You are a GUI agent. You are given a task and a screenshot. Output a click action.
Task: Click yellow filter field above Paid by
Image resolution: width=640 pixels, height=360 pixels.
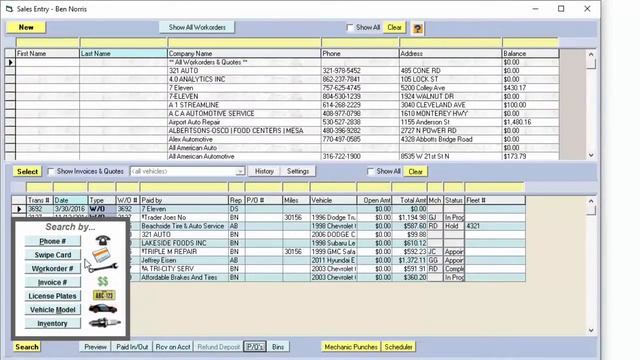tap(184, 187)
